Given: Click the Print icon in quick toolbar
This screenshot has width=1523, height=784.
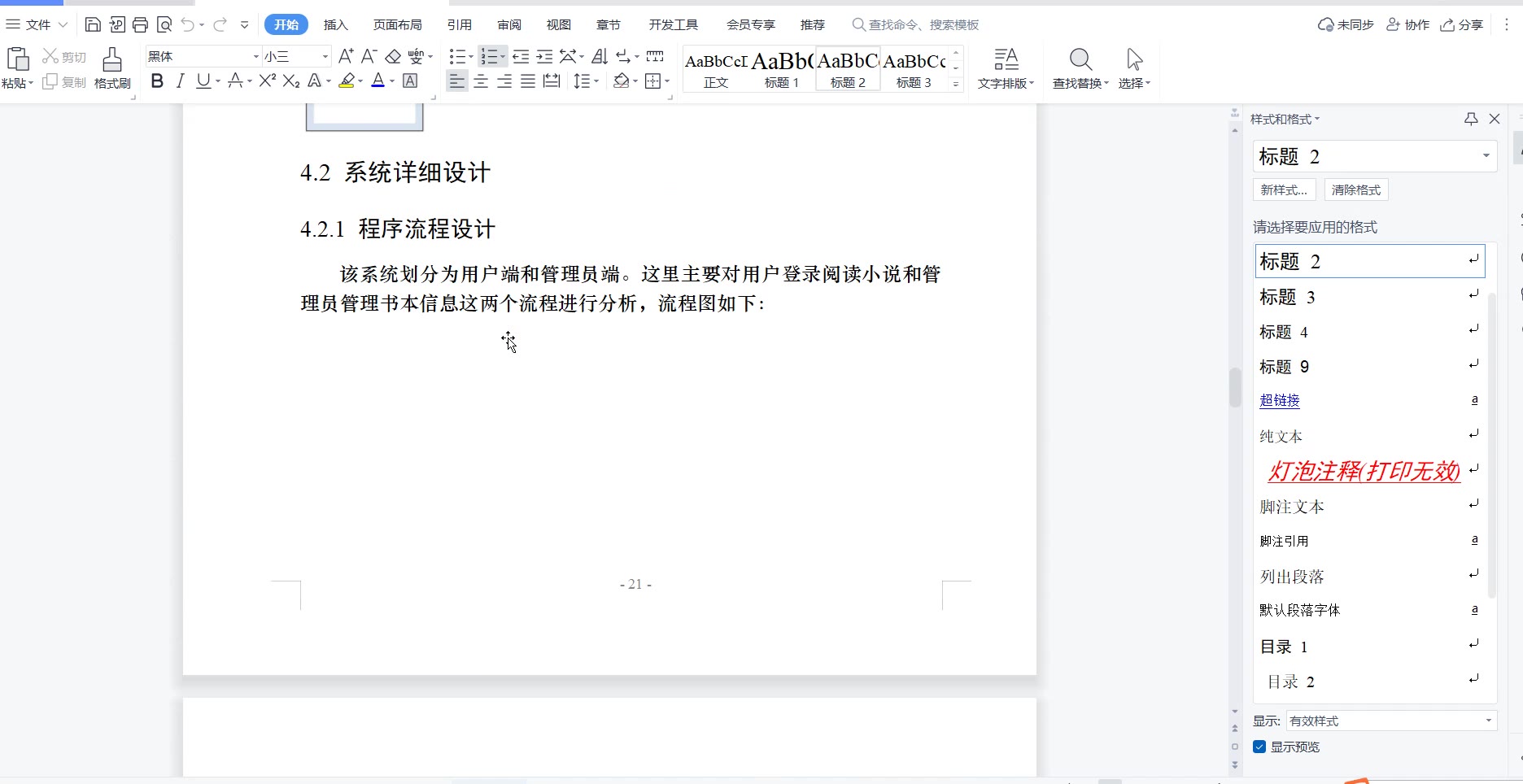Looking at the screenshot, I should coord(140,25).
